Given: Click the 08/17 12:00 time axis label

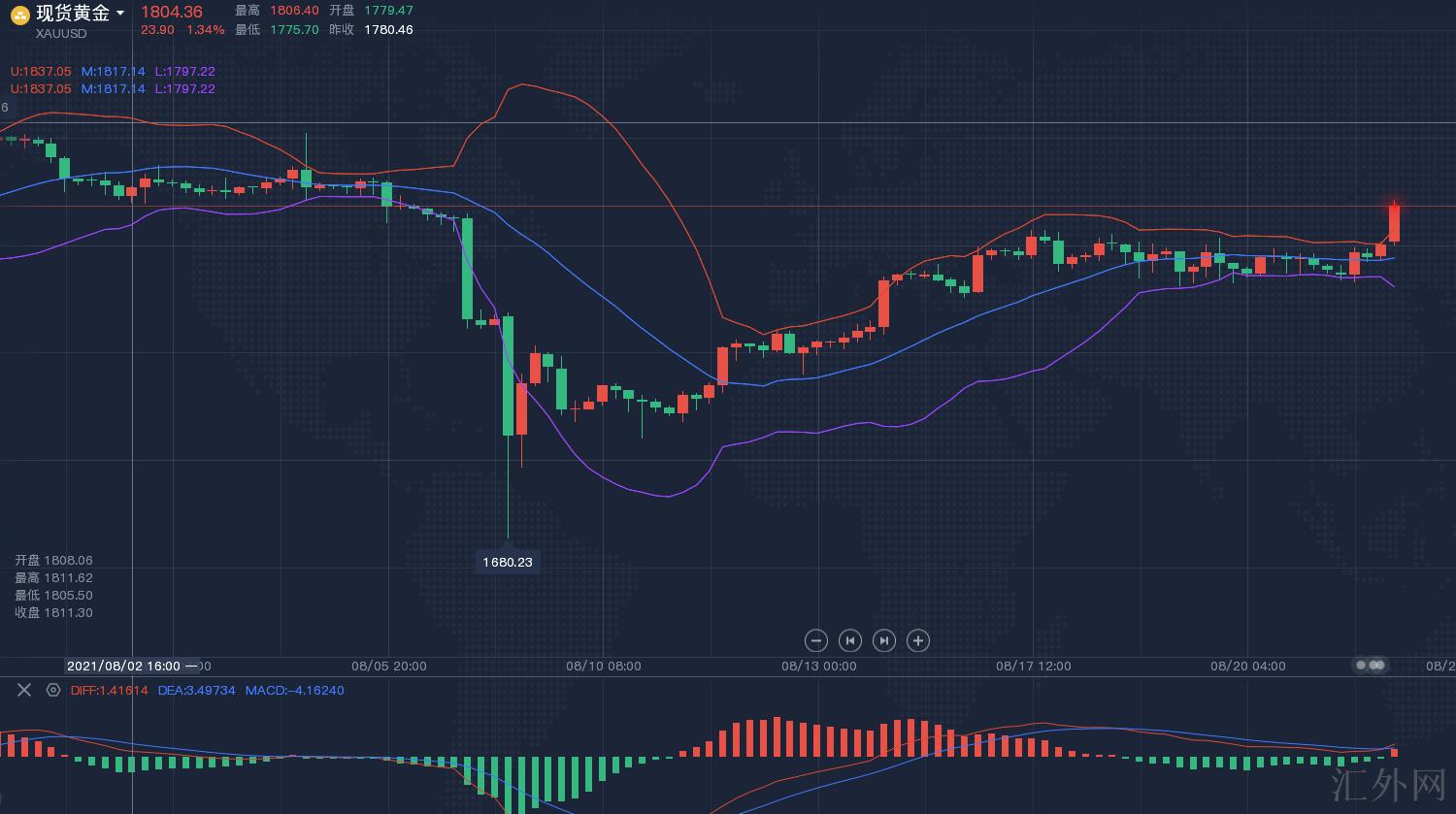Looking at the screenshot, I should point(1034,667).
